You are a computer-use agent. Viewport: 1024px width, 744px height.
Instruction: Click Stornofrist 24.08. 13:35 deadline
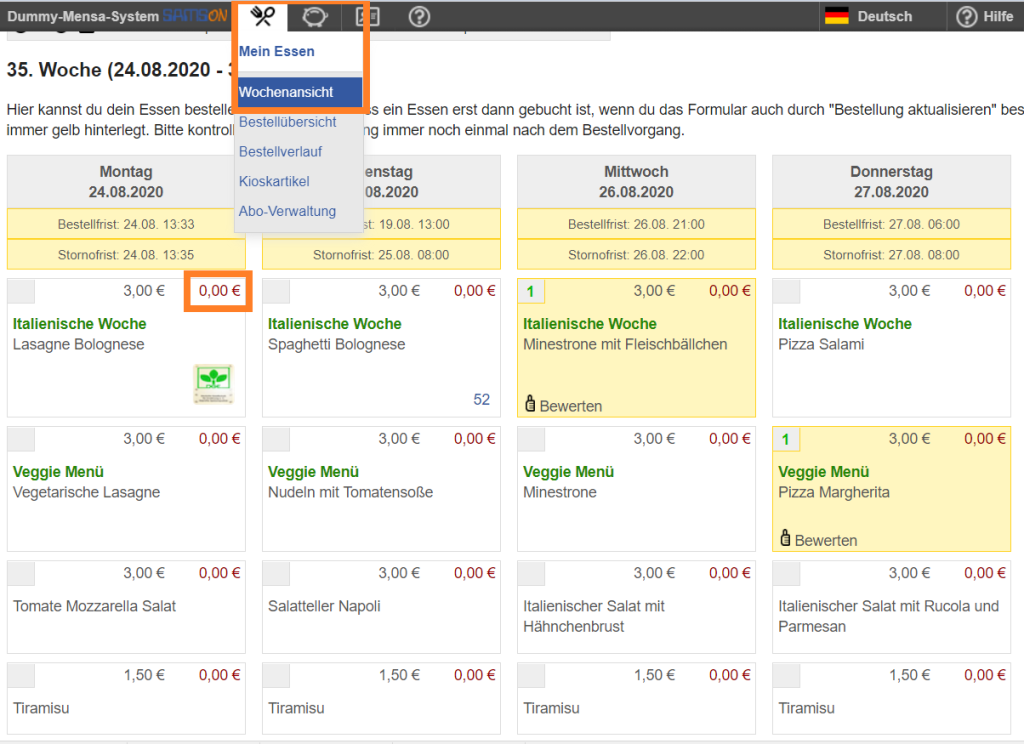coord(126,255)
